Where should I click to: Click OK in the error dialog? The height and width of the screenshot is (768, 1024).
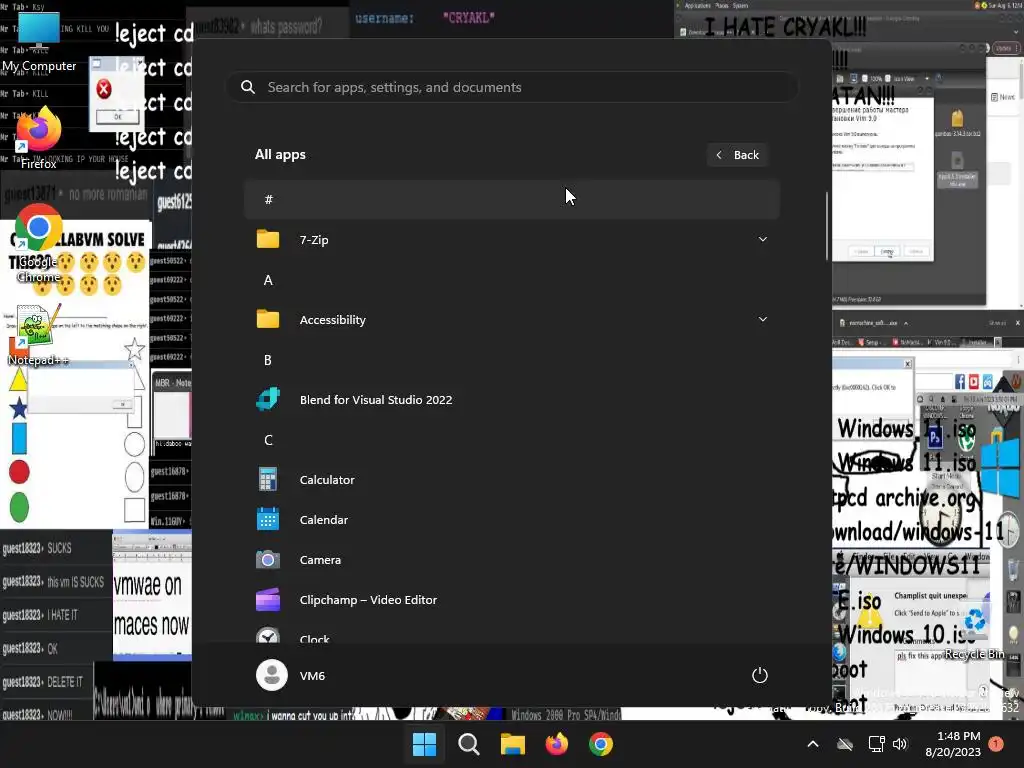click(x=118, y=117)
